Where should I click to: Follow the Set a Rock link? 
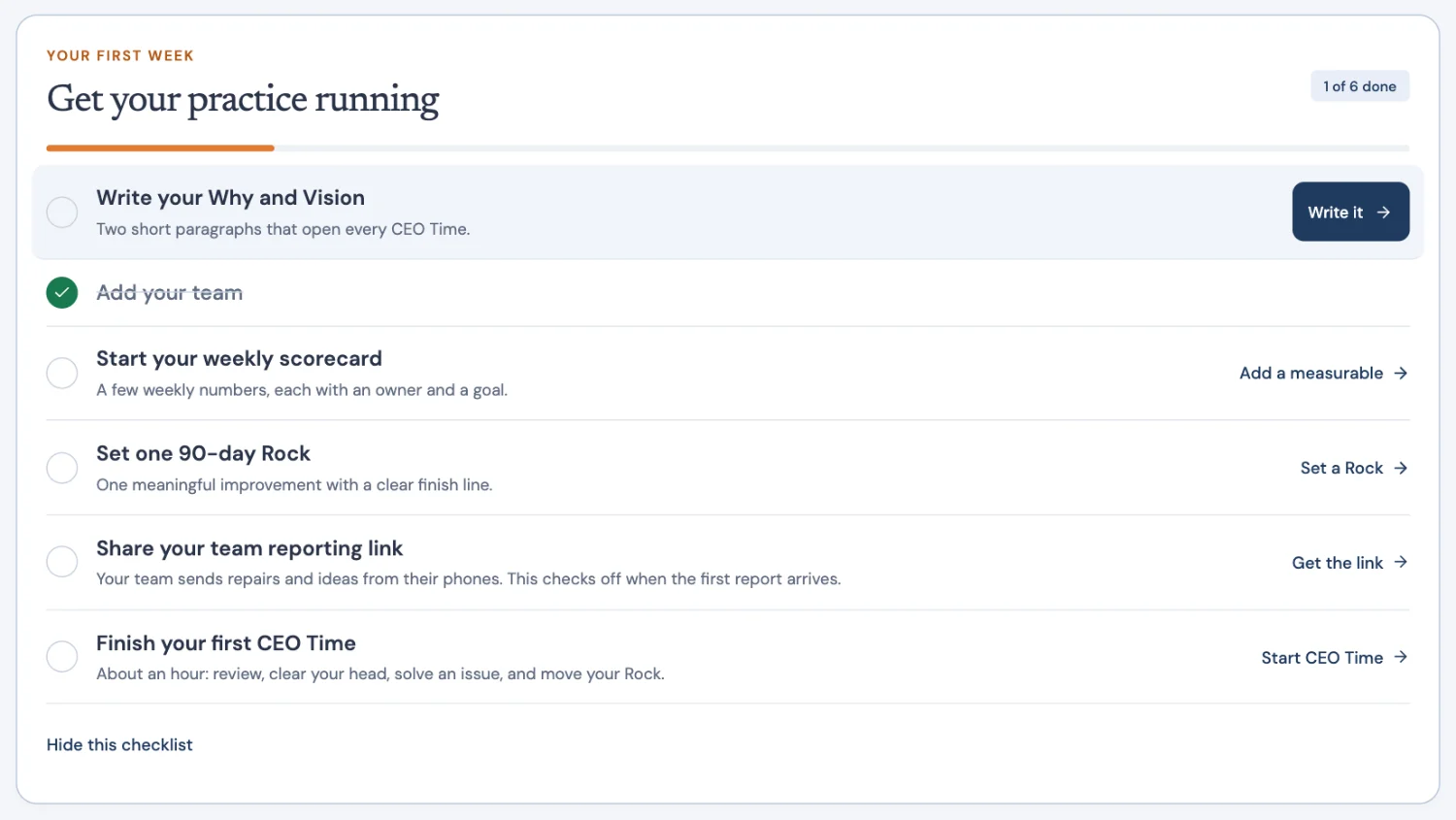tap(1354, 468)
